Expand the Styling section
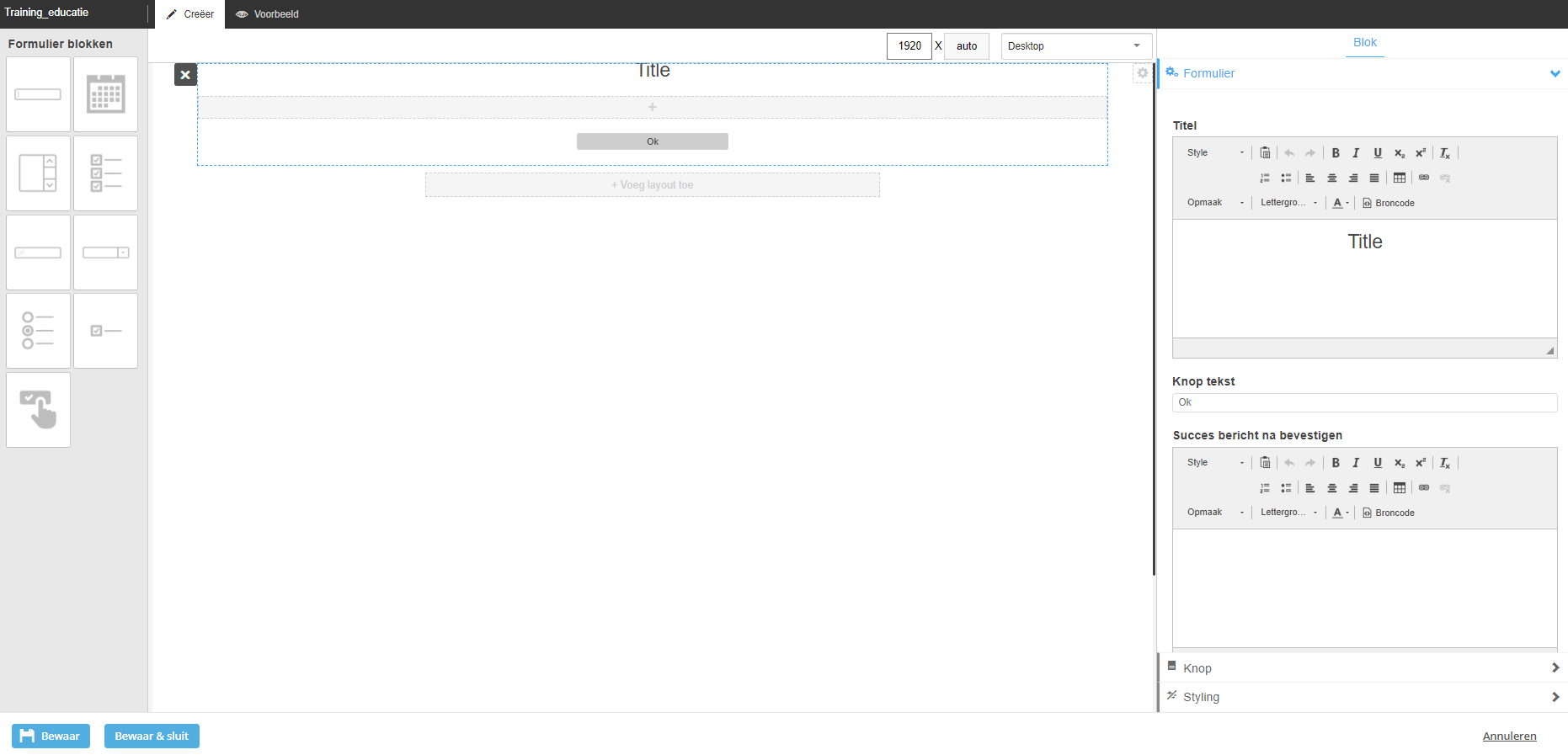 point(1363,697)
